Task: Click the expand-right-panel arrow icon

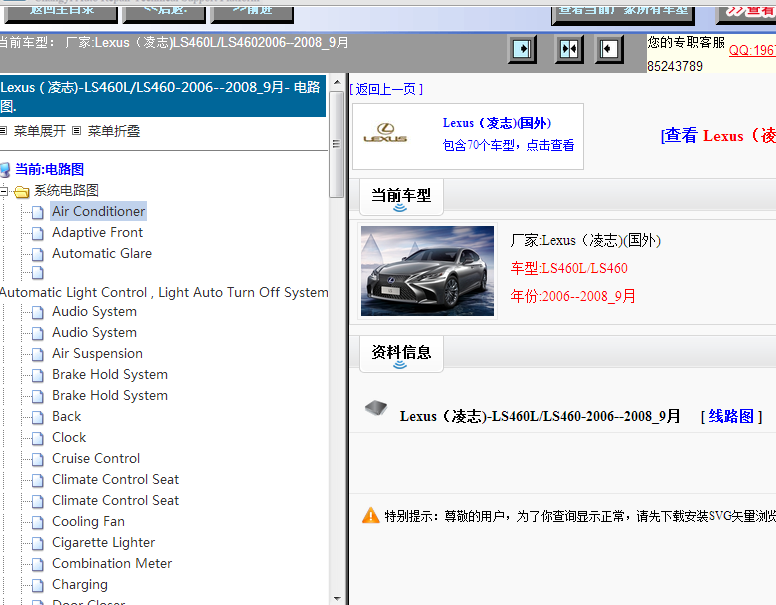Action: coord(522,49)
